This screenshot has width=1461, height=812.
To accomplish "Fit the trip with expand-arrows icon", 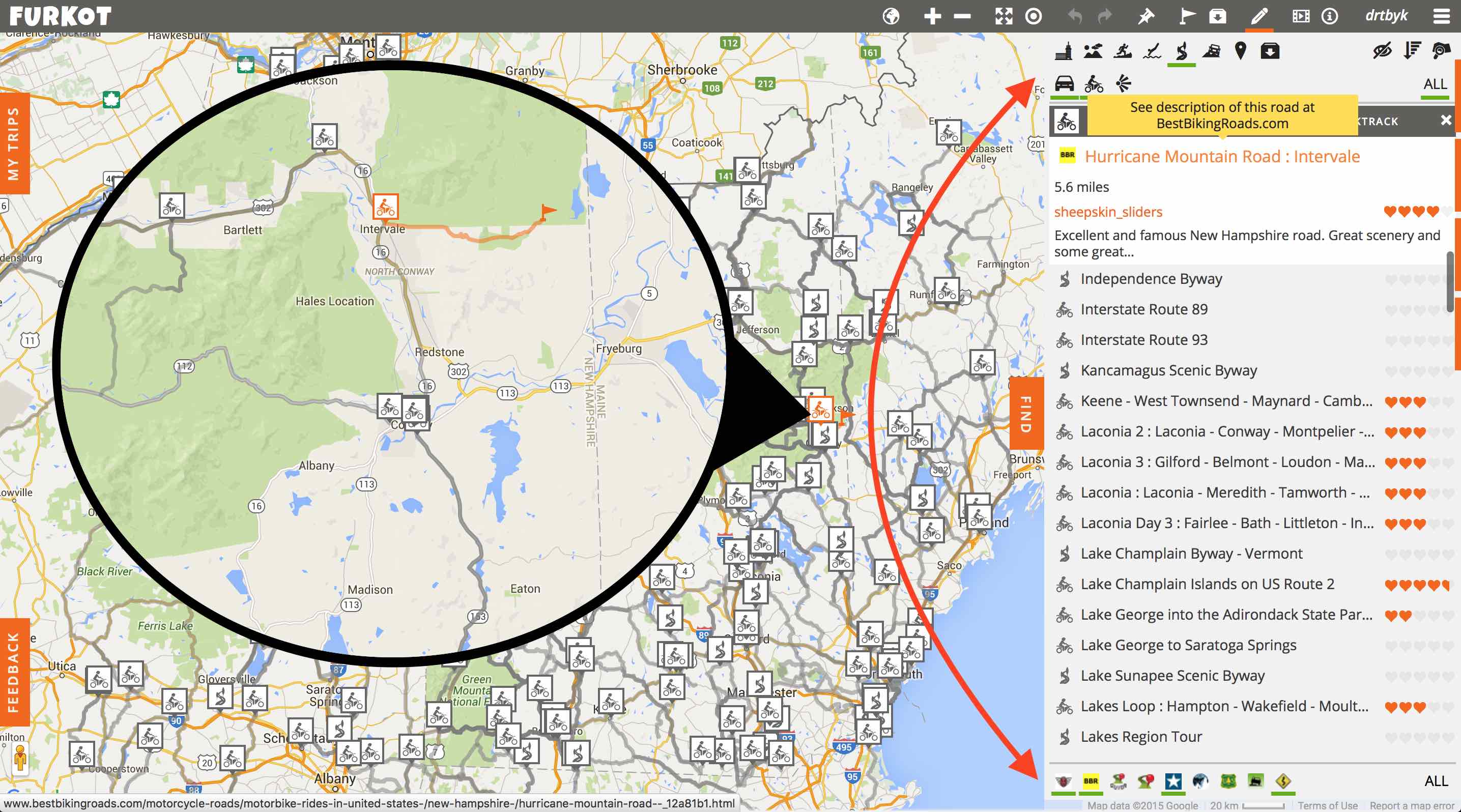I will click(1004, 16).
